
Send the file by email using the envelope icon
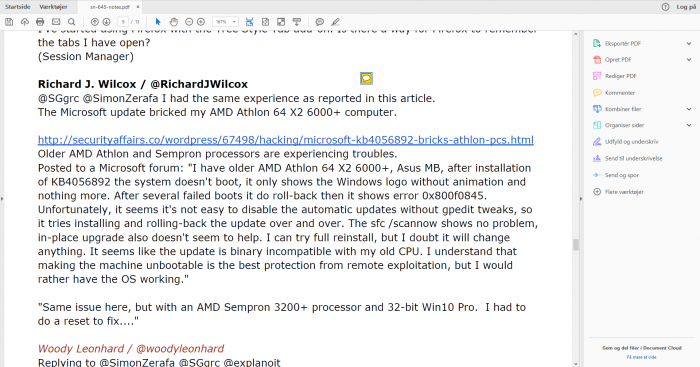[x=56, y=22]
